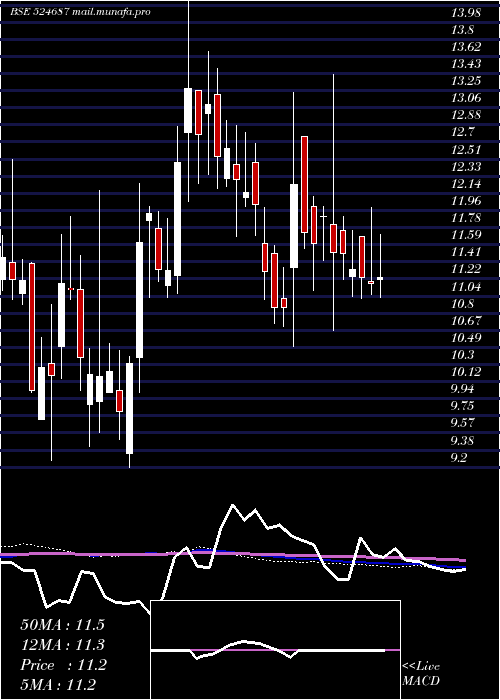Viewport: 500px width, 700px height.
Task: Select the 9.94 price level
Action: point(462,388)
